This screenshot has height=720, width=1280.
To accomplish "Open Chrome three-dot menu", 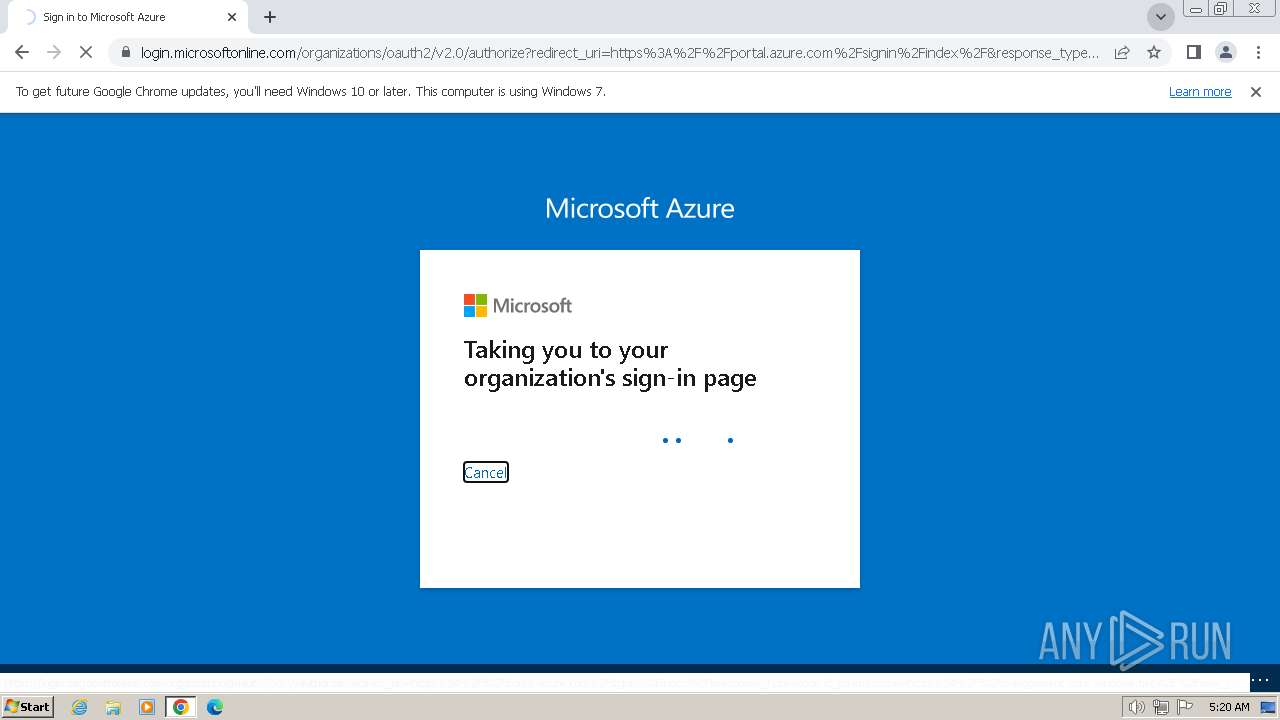I will [x=1258, y=52].
